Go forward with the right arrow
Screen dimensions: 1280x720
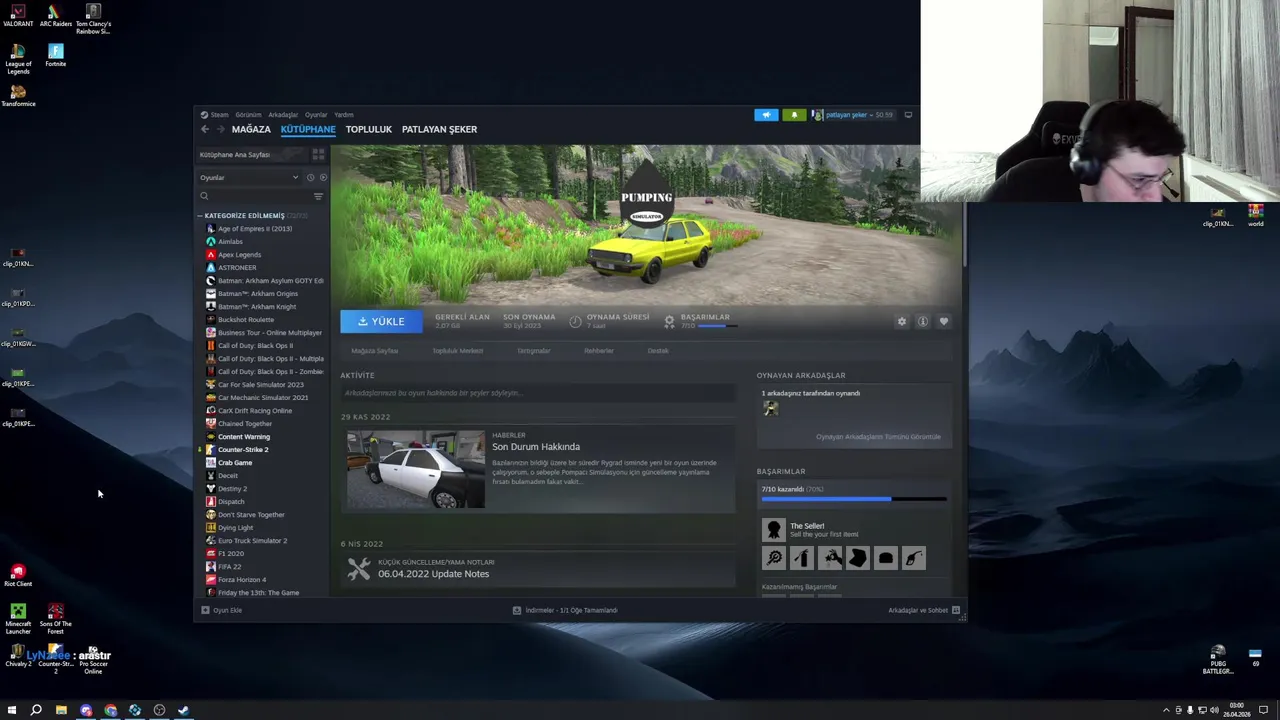pos(221,129)
